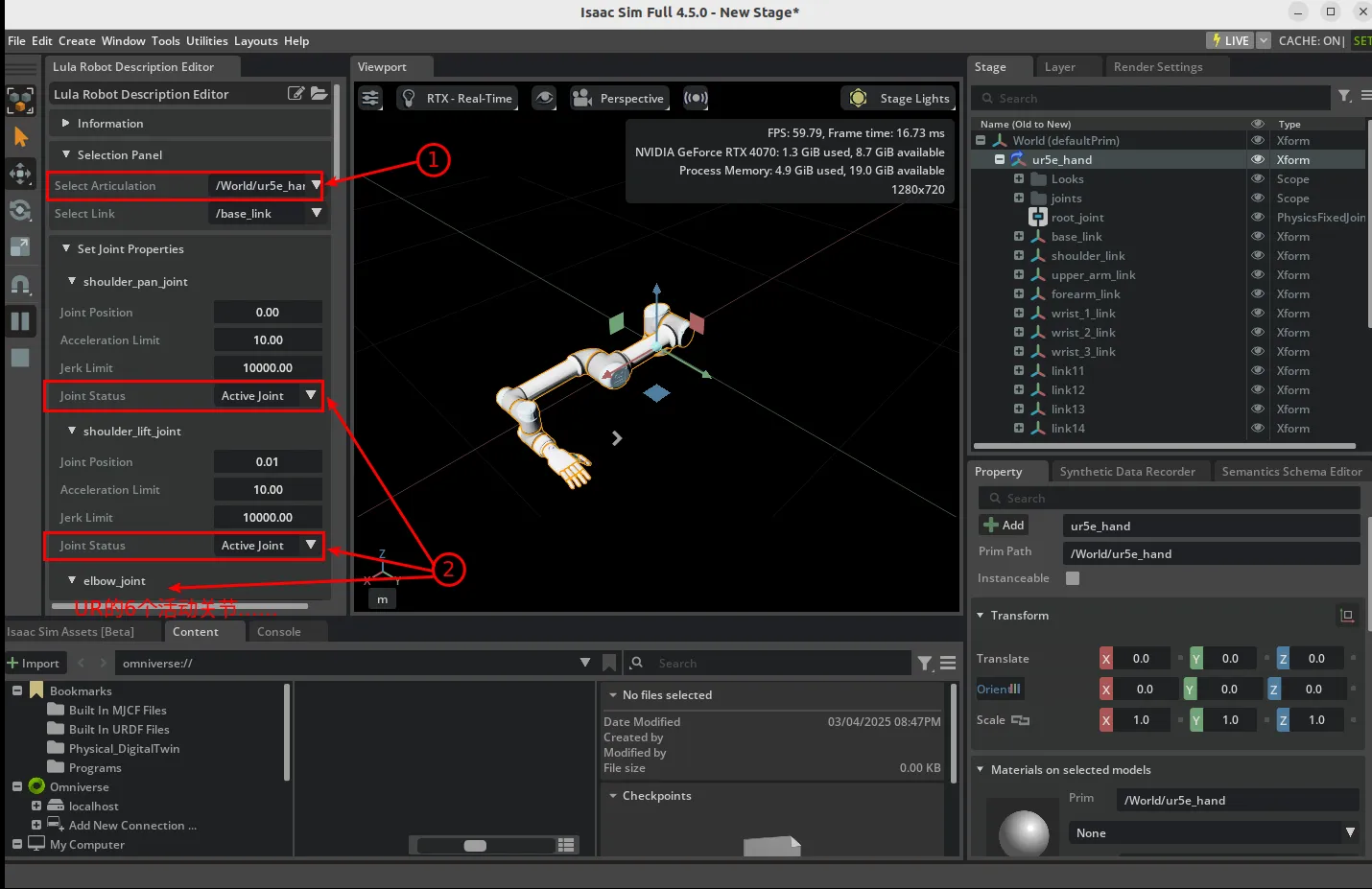1372x889 pixels.
Task: Select Built In URDF Files bookmark
Action: click(x=119, y=729)
